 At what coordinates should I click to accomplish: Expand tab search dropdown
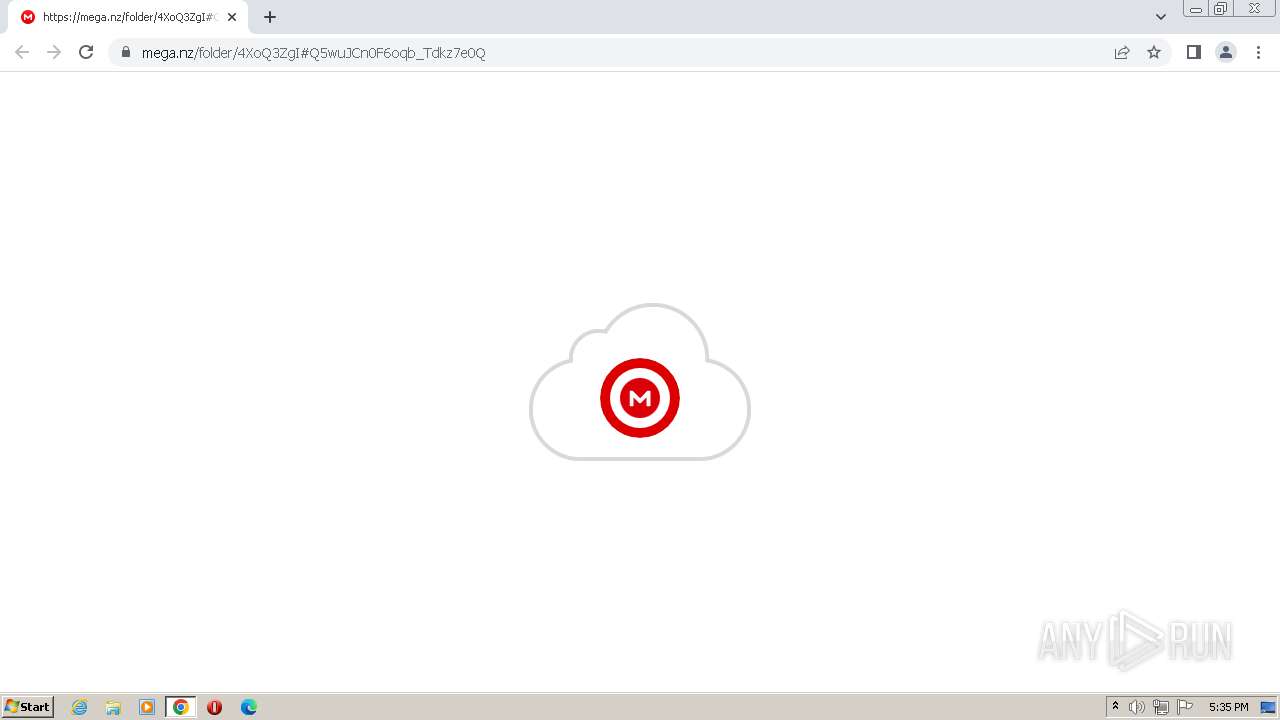point(1161,17)
